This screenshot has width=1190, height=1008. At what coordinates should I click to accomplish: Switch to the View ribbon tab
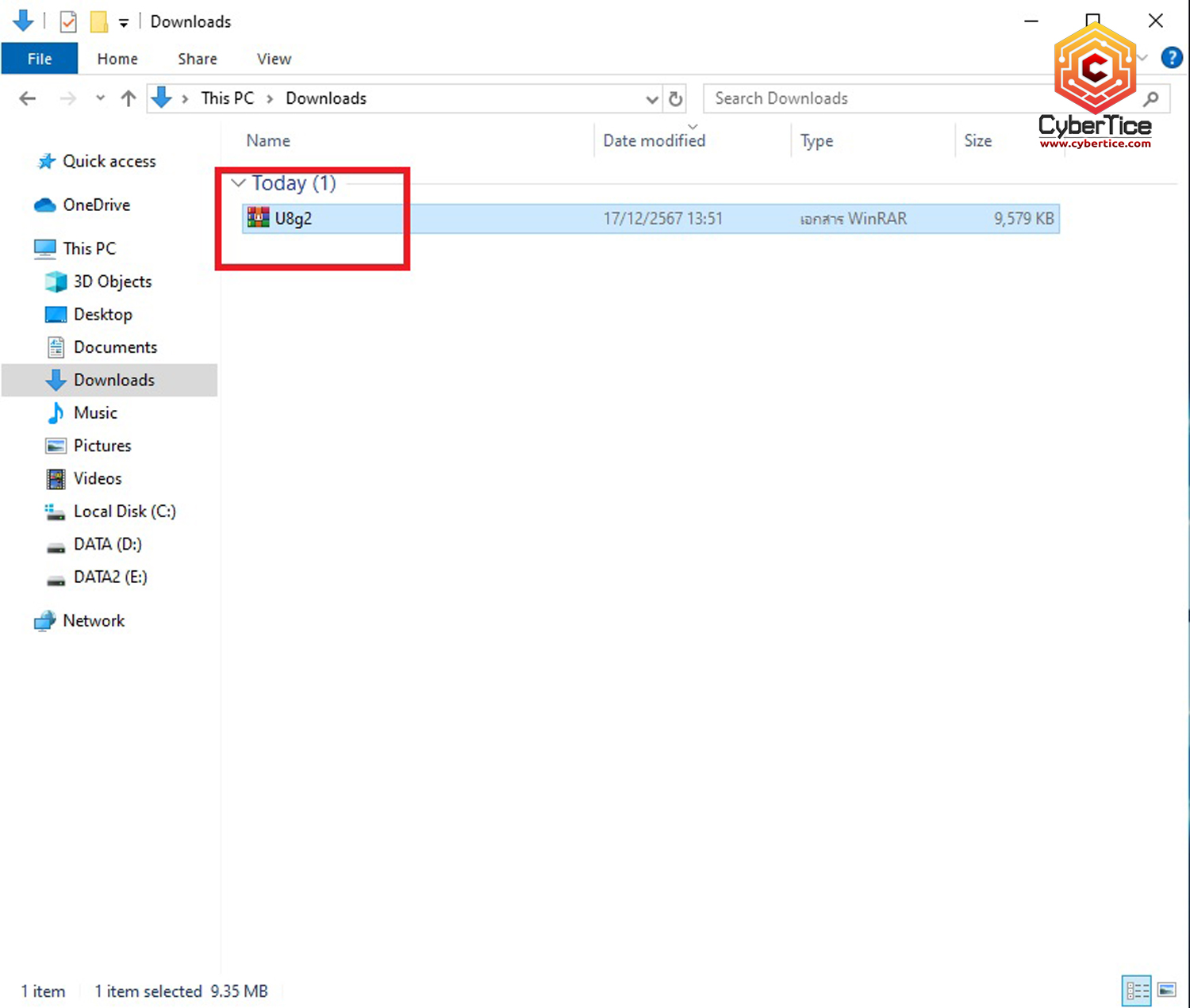(x=273, y=58)
